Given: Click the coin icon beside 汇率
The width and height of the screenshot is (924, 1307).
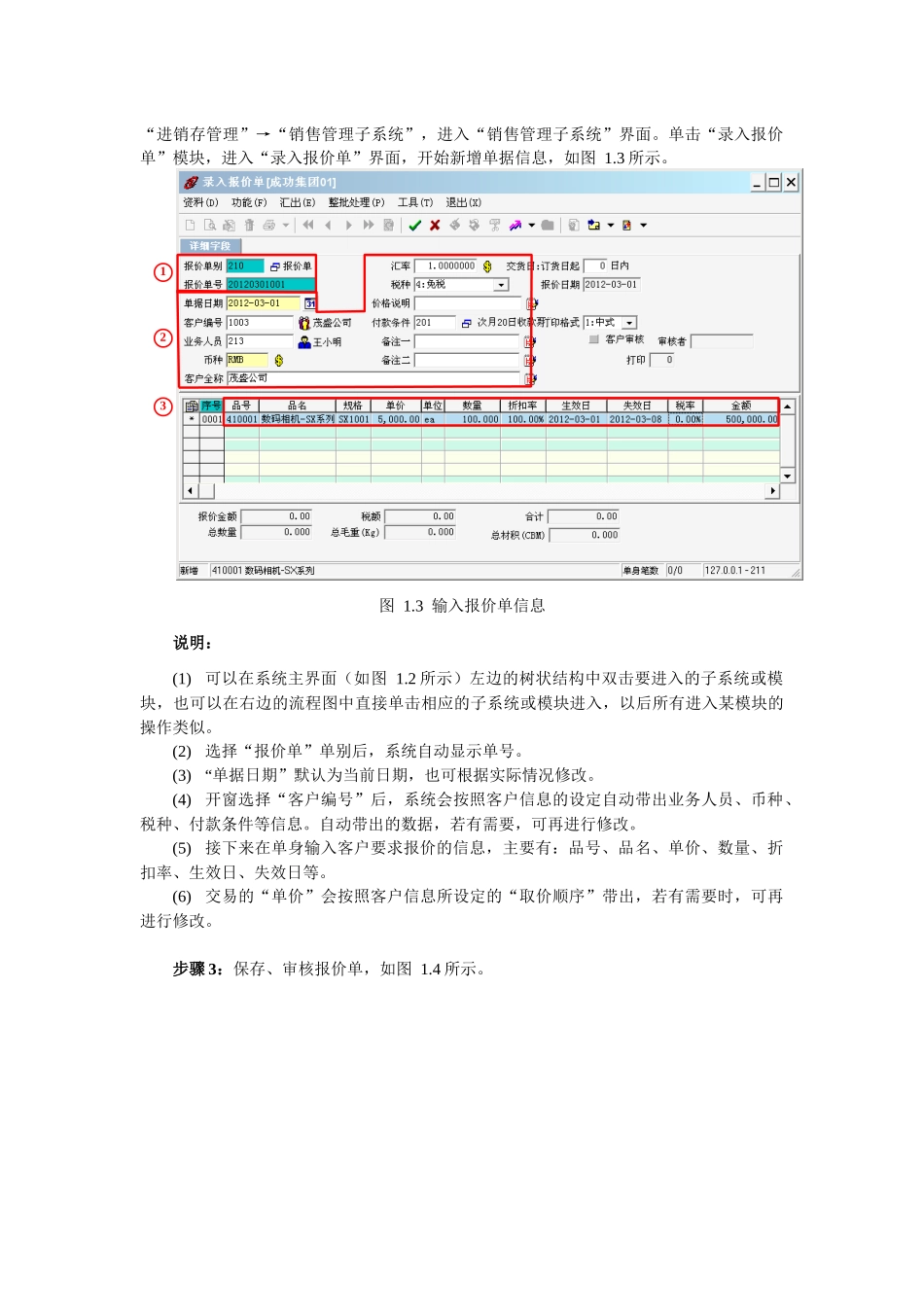Looking at the screenshot, I should tap(487, 266).
